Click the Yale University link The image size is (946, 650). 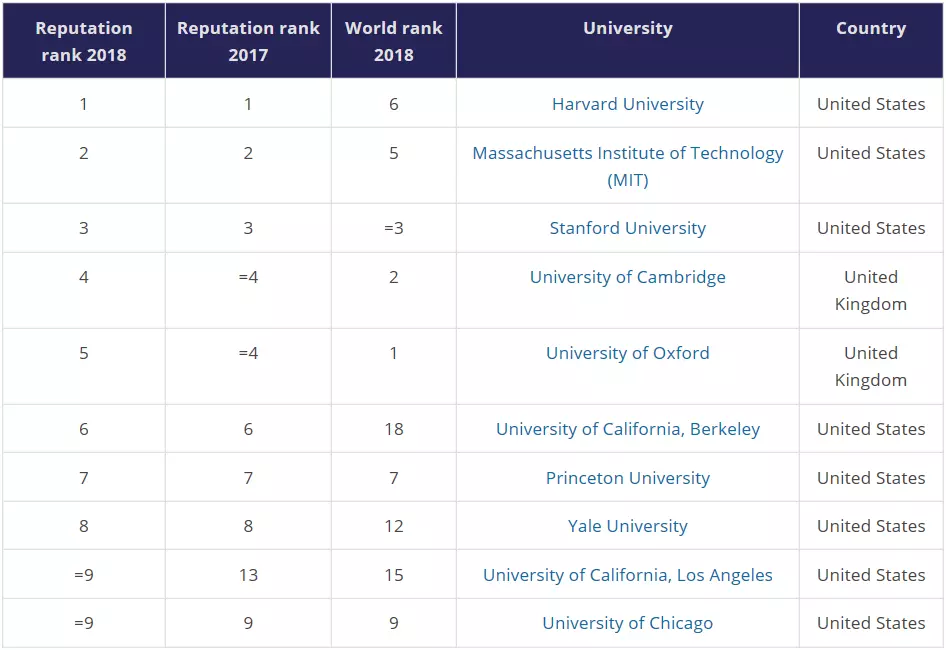627,526
